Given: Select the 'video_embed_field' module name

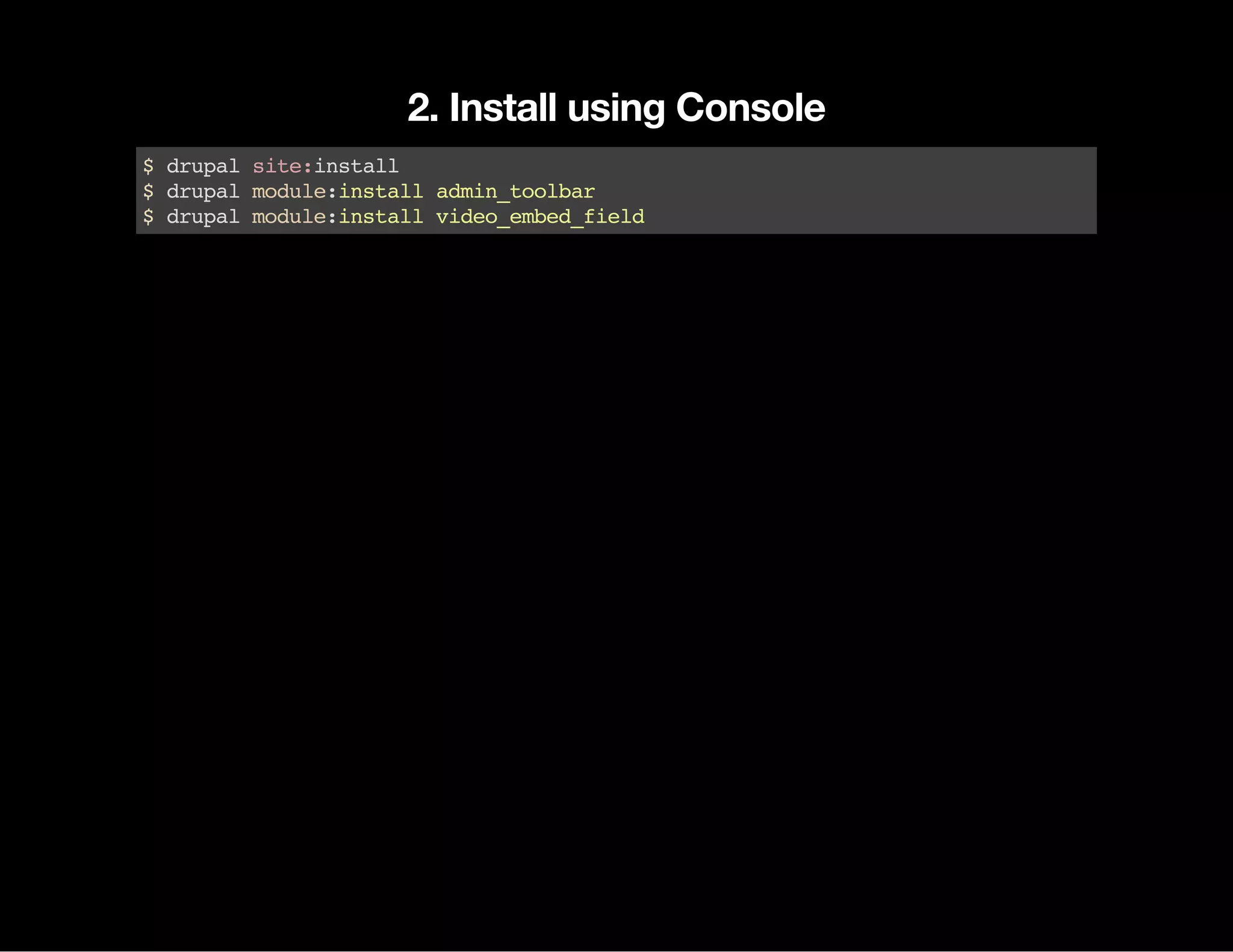Looking at the screenshot, I should click(540, 217).
